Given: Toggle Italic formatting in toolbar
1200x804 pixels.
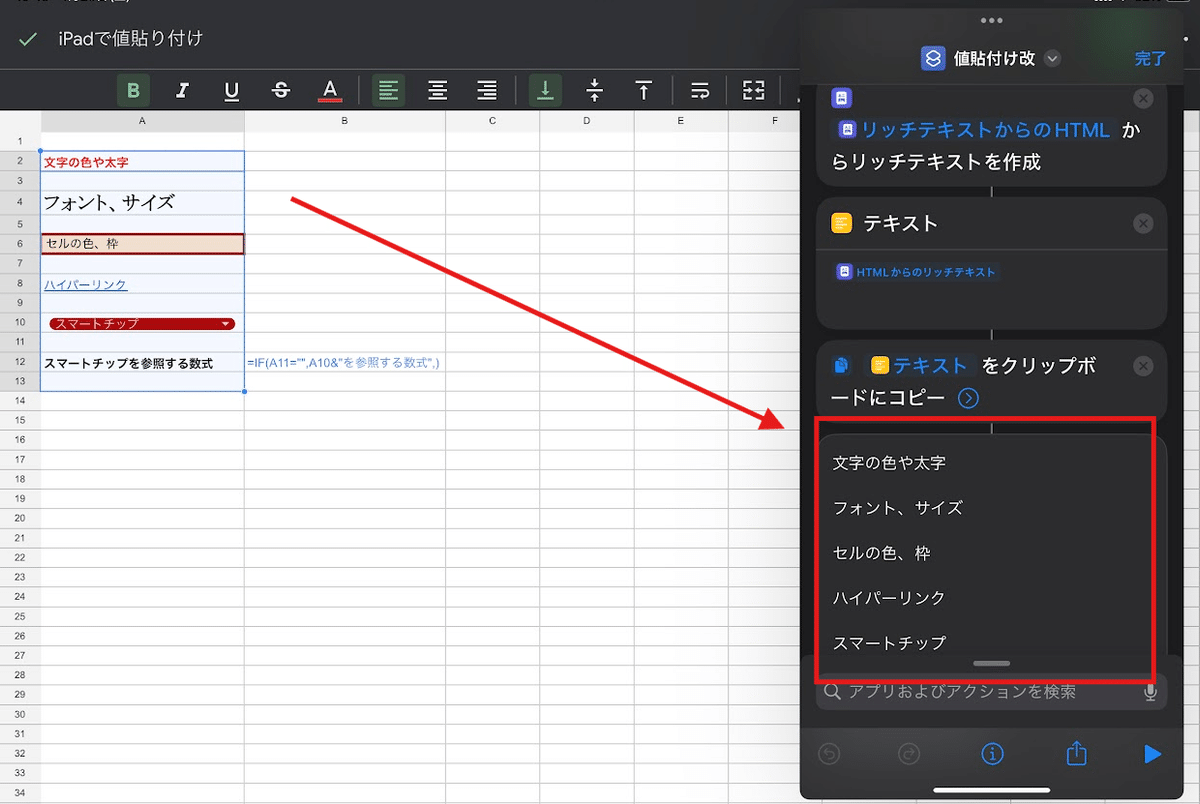Looking at the screenshot, I should point(182,90).
